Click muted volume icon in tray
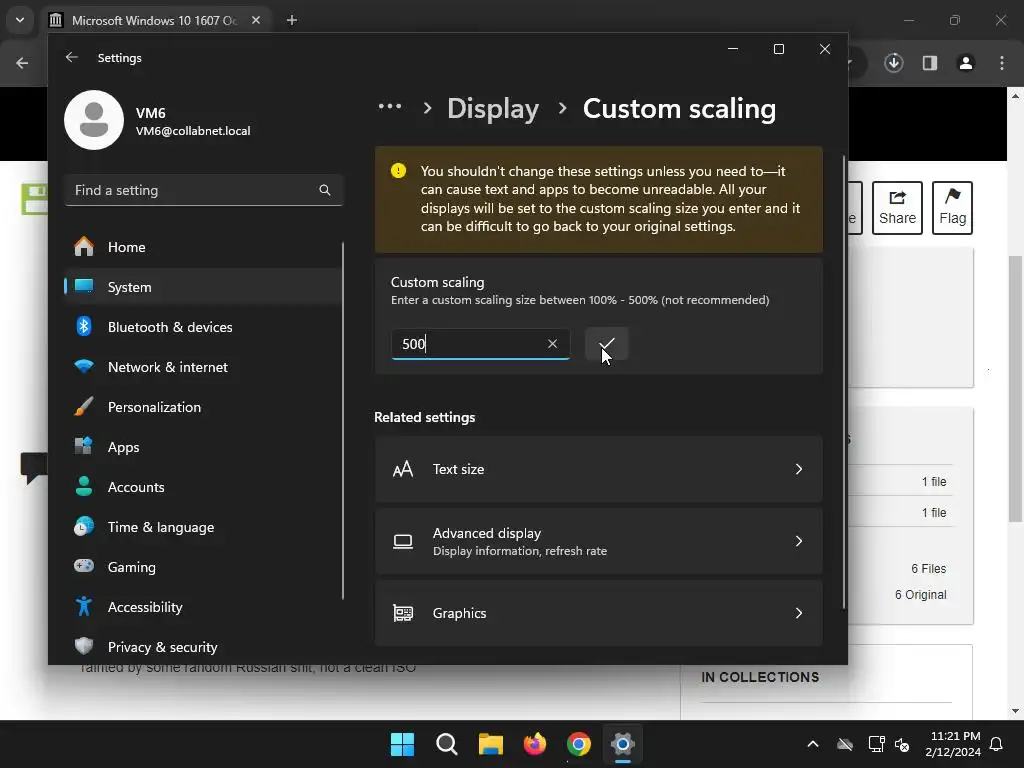 coord(903,744)
